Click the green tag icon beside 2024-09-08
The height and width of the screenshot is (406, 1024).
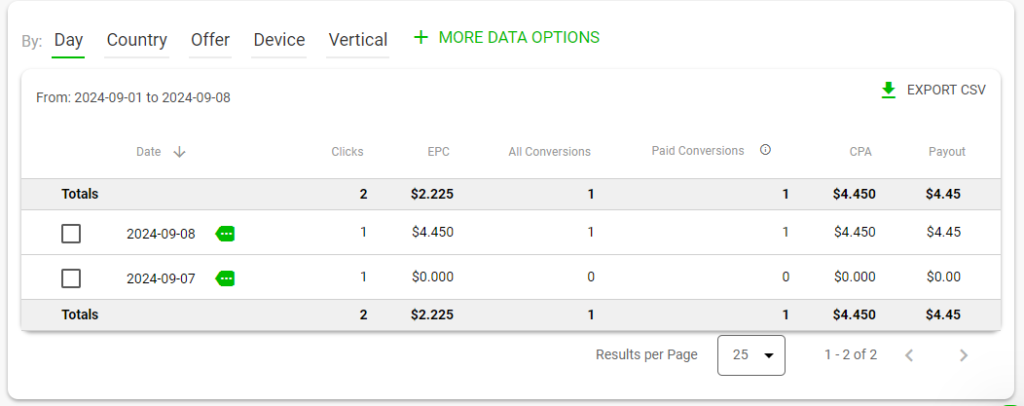(x=226, y=233)
